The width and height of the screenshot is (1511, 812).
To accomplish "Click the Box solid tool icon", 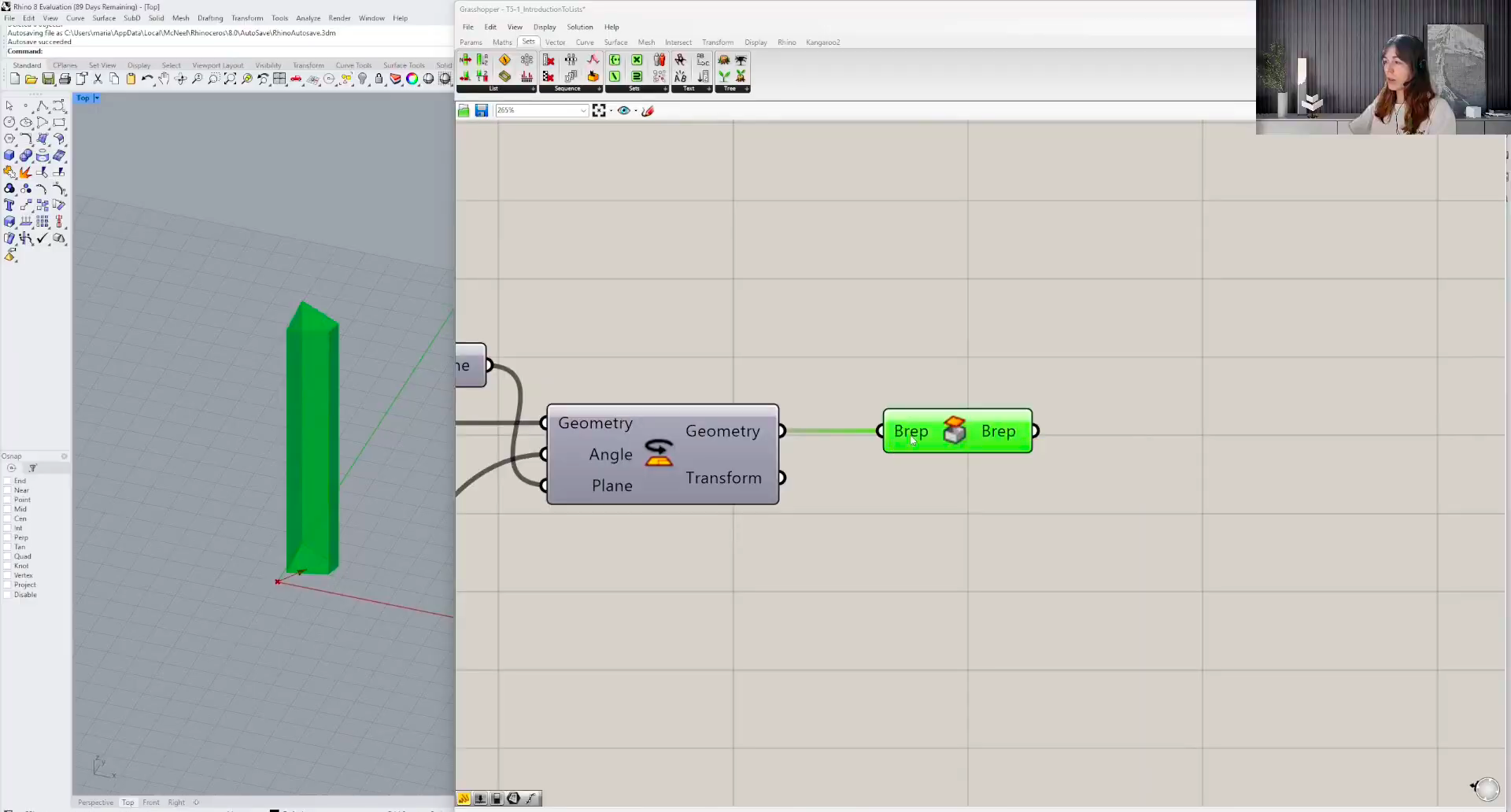I will [9, 156].
